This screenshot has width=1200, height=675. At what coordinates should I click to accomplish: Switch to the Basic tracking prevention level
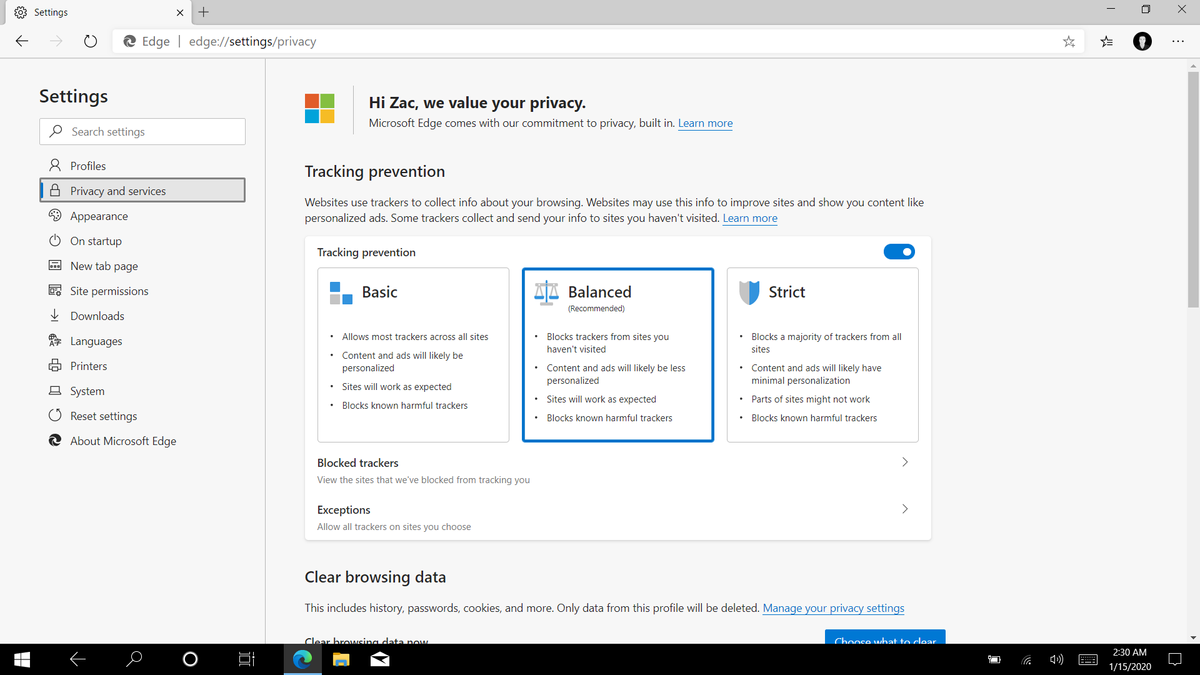point(413,354)
